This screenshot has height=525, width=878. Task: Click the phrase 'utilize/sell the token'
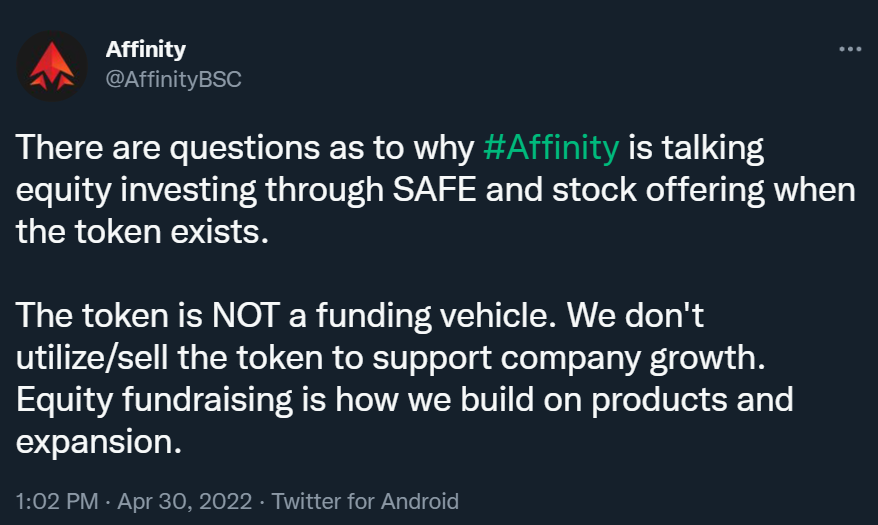pyautogui.click(x=169, y=358)
